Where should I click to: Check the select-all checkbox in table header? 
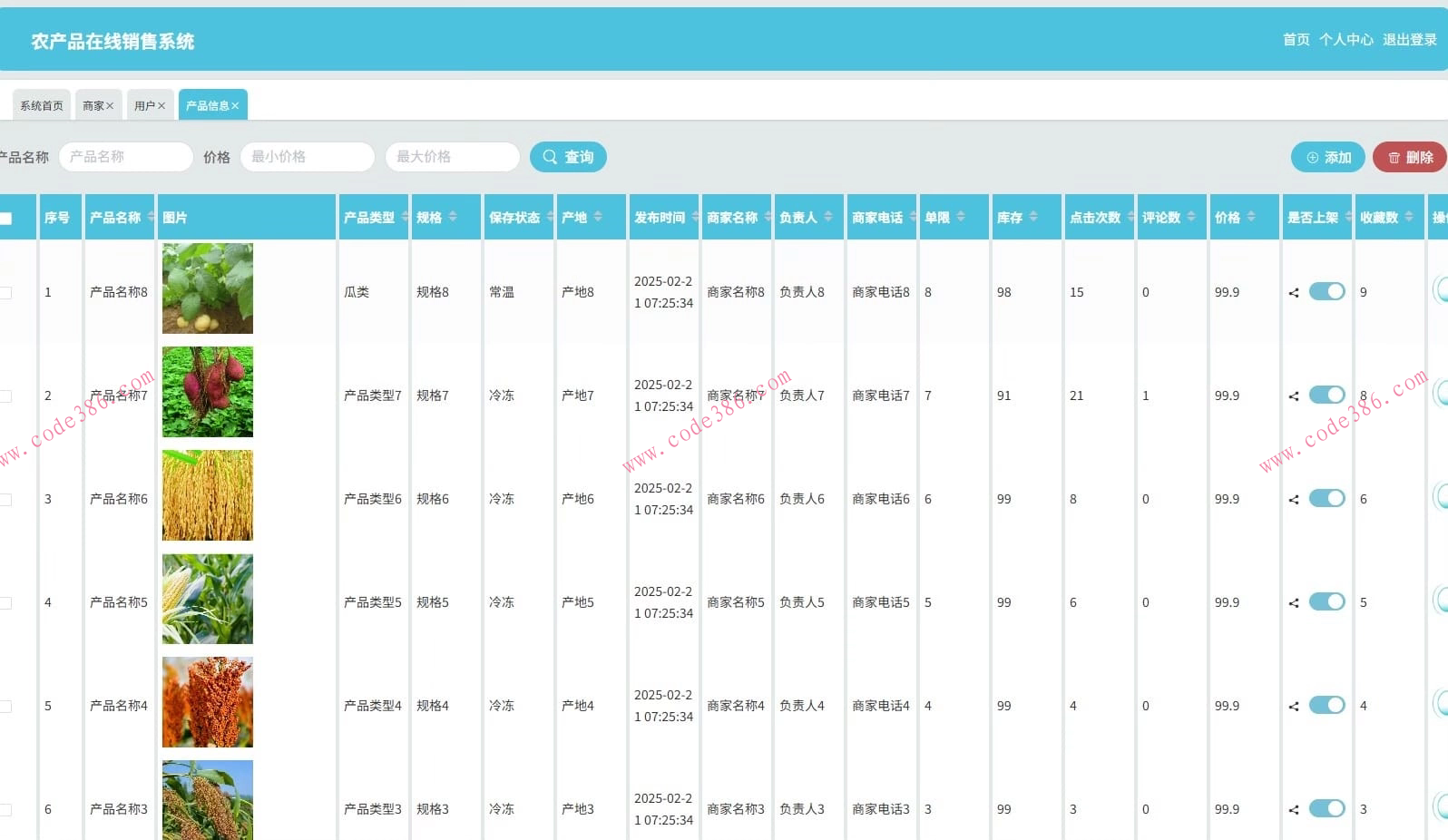tap(5, 218)
